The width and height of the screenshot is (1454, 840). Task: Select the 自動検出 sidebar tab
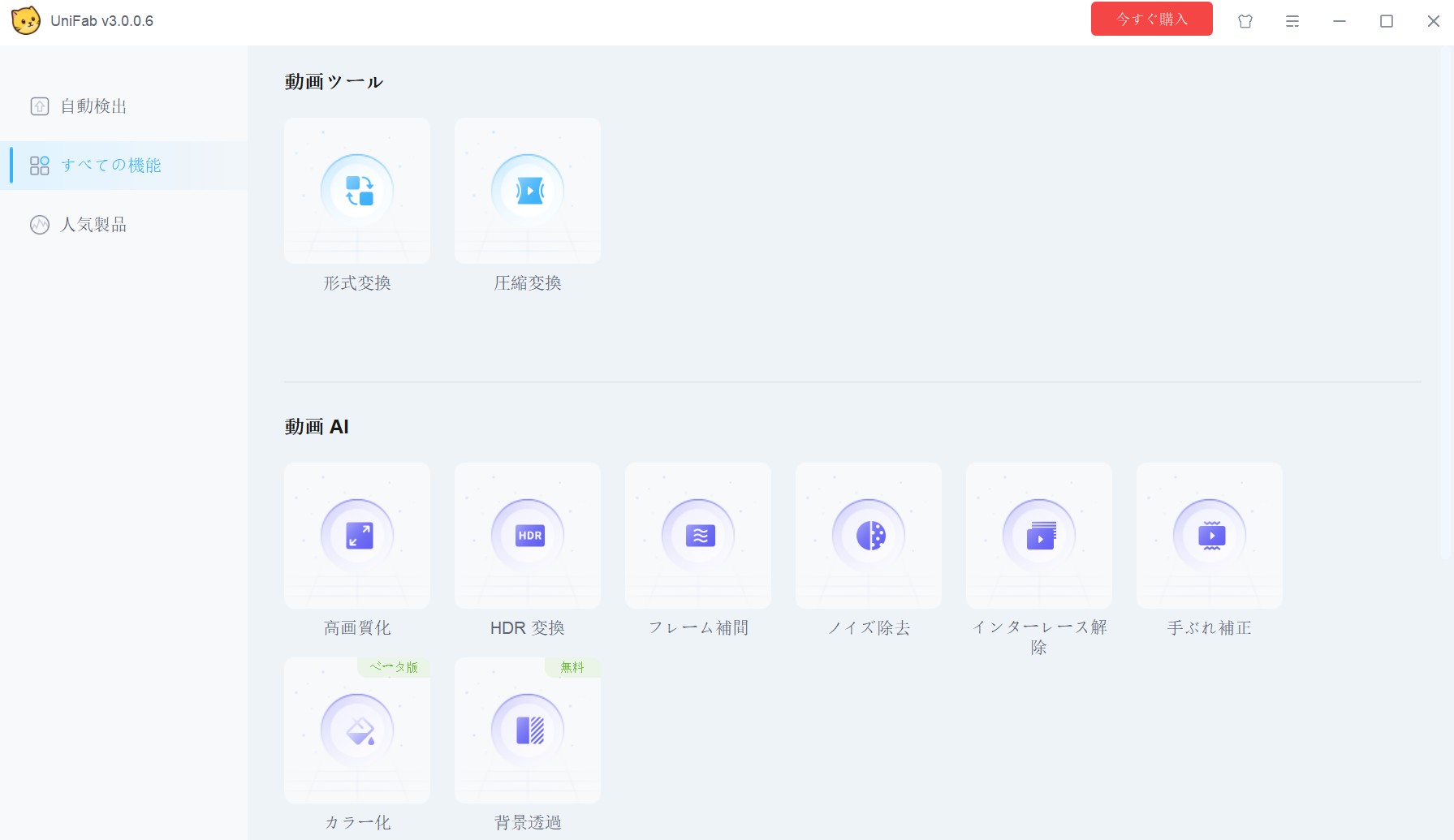[x=123, y=106]
